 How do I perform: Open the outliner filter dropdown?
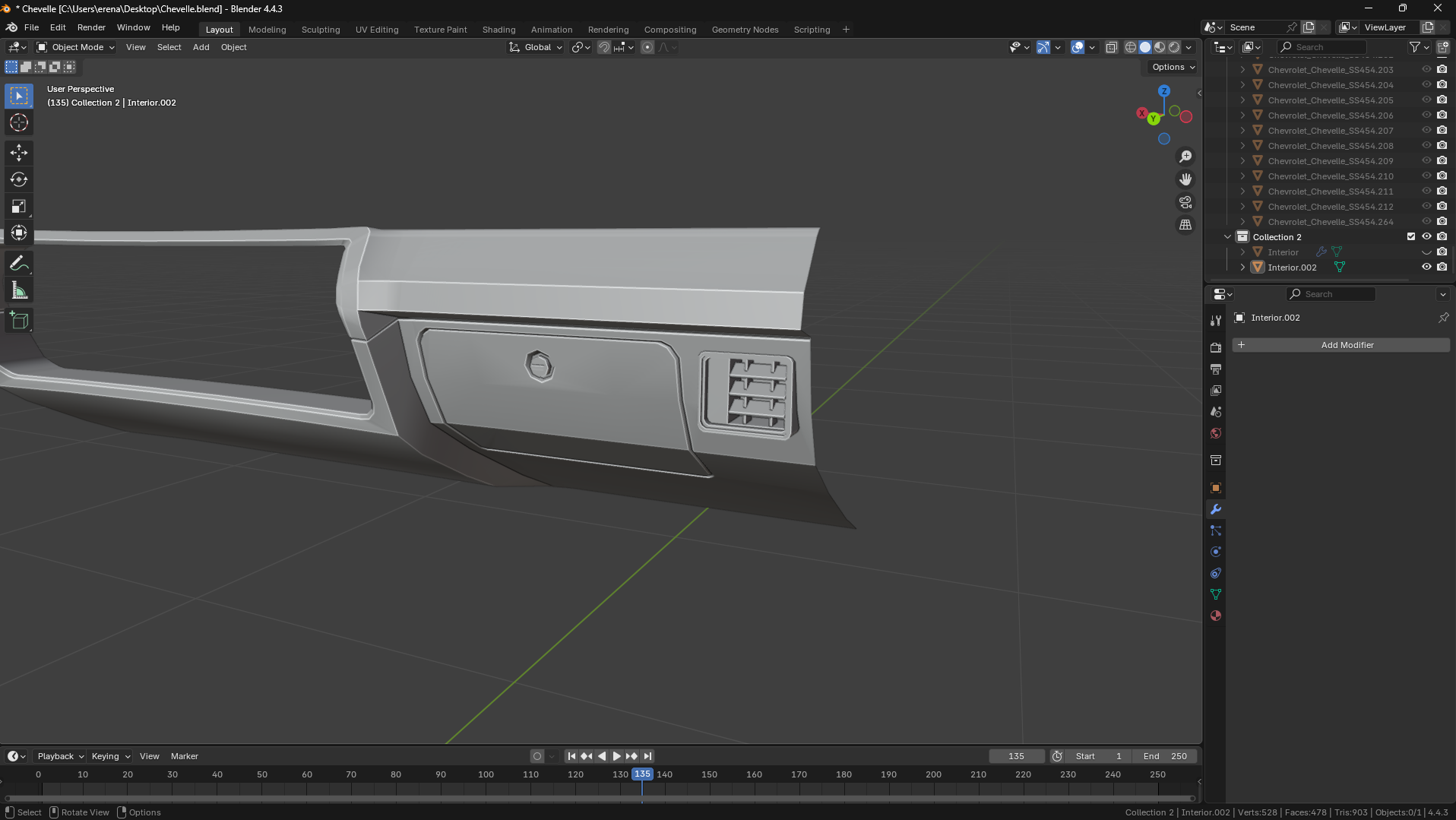pos(1419,47)
